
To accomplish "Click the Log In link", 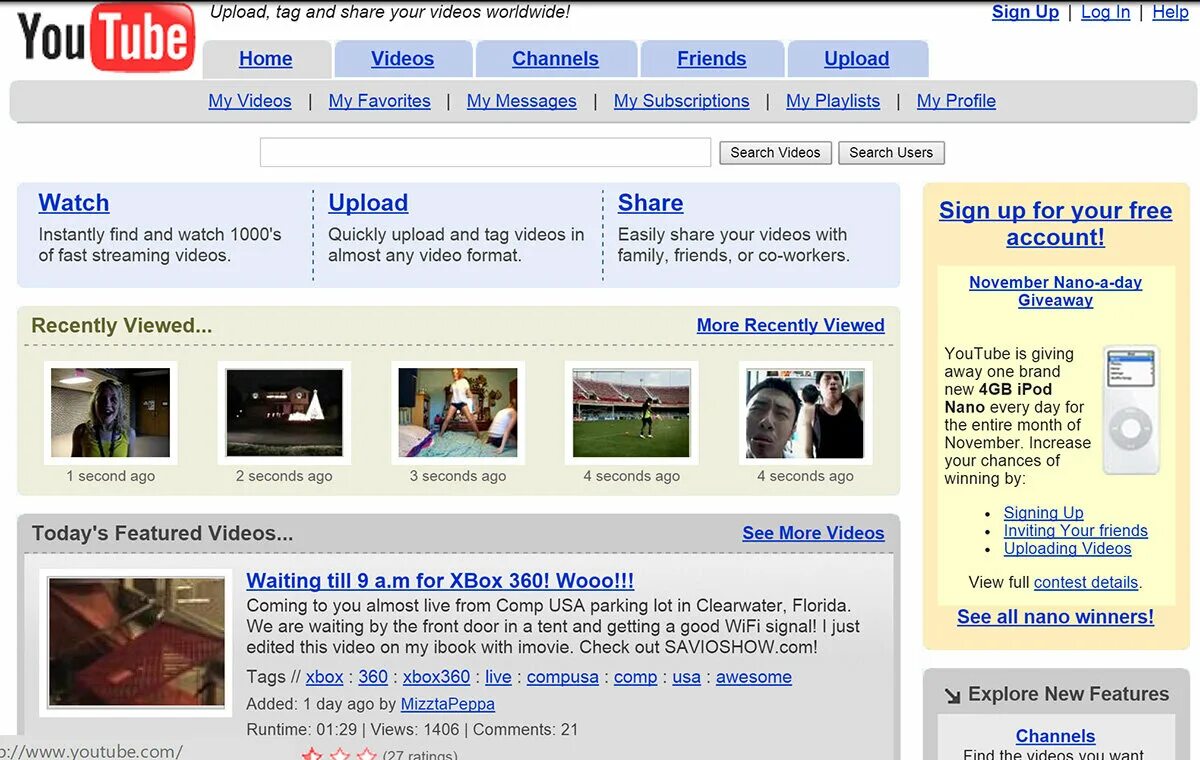I will click(x=1106, y=12).
